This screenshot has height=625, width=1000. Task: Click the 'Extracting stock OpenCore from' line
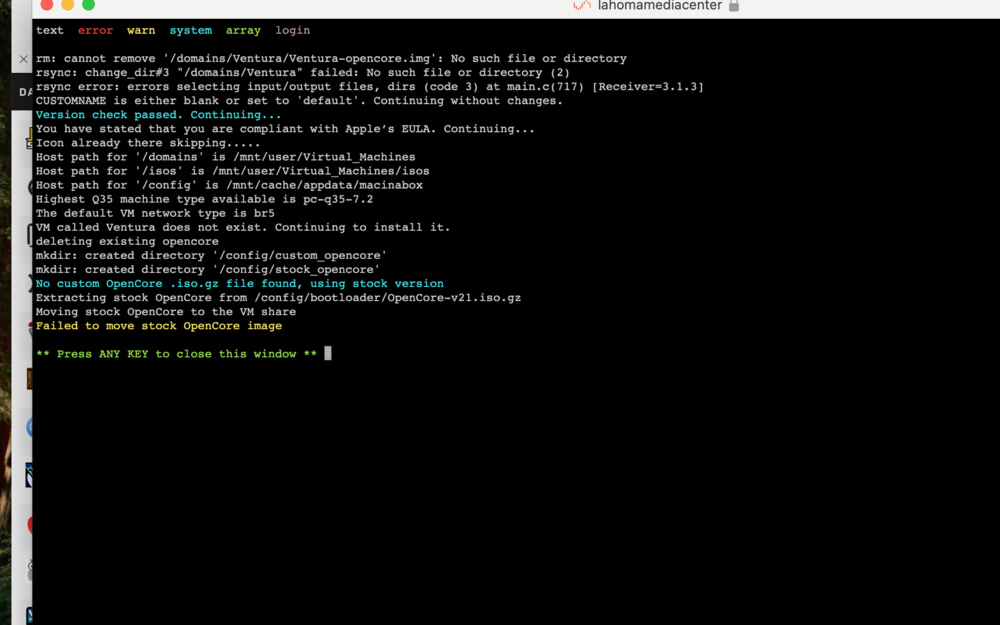point(278,298)
